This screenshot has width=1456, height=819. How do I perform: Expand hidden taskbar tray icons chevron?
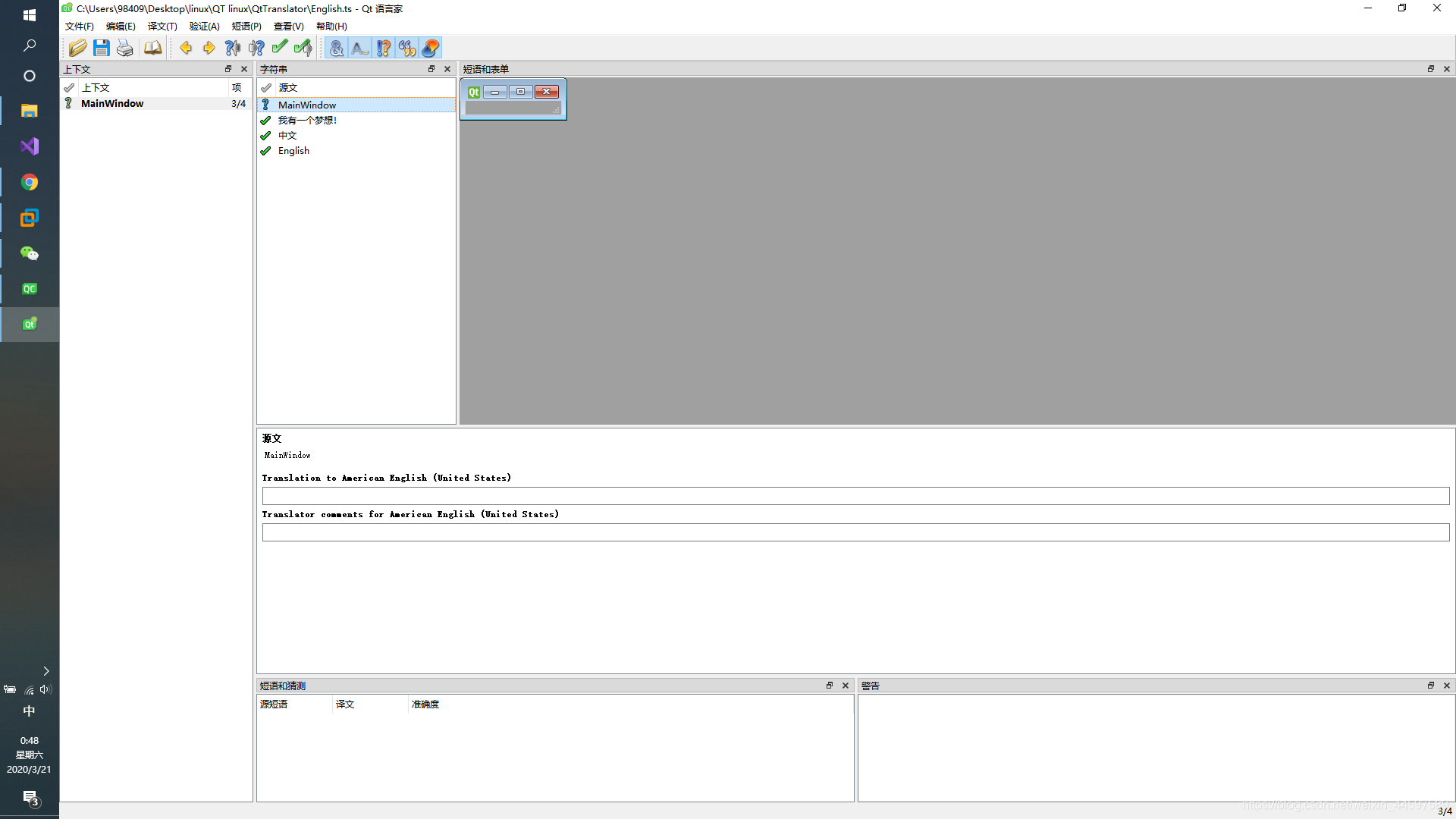(x=46, y=671)
